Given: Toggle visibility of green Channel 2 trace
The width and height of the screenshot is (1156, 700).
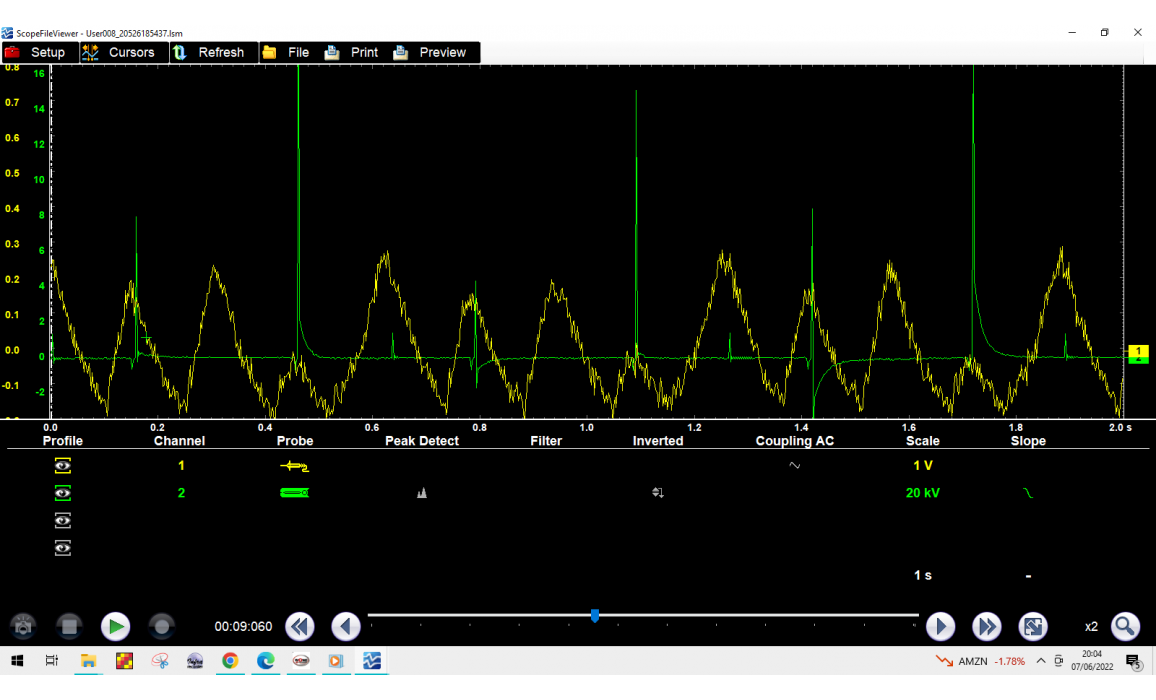Looking at the screenshot, I should (63, 493).
